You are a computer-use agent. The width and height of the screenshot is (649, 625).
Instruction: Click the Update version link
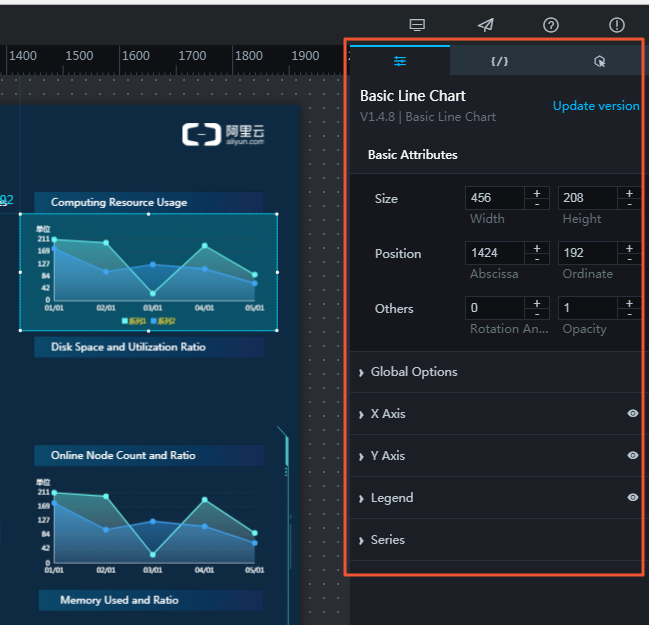[596, 106]
